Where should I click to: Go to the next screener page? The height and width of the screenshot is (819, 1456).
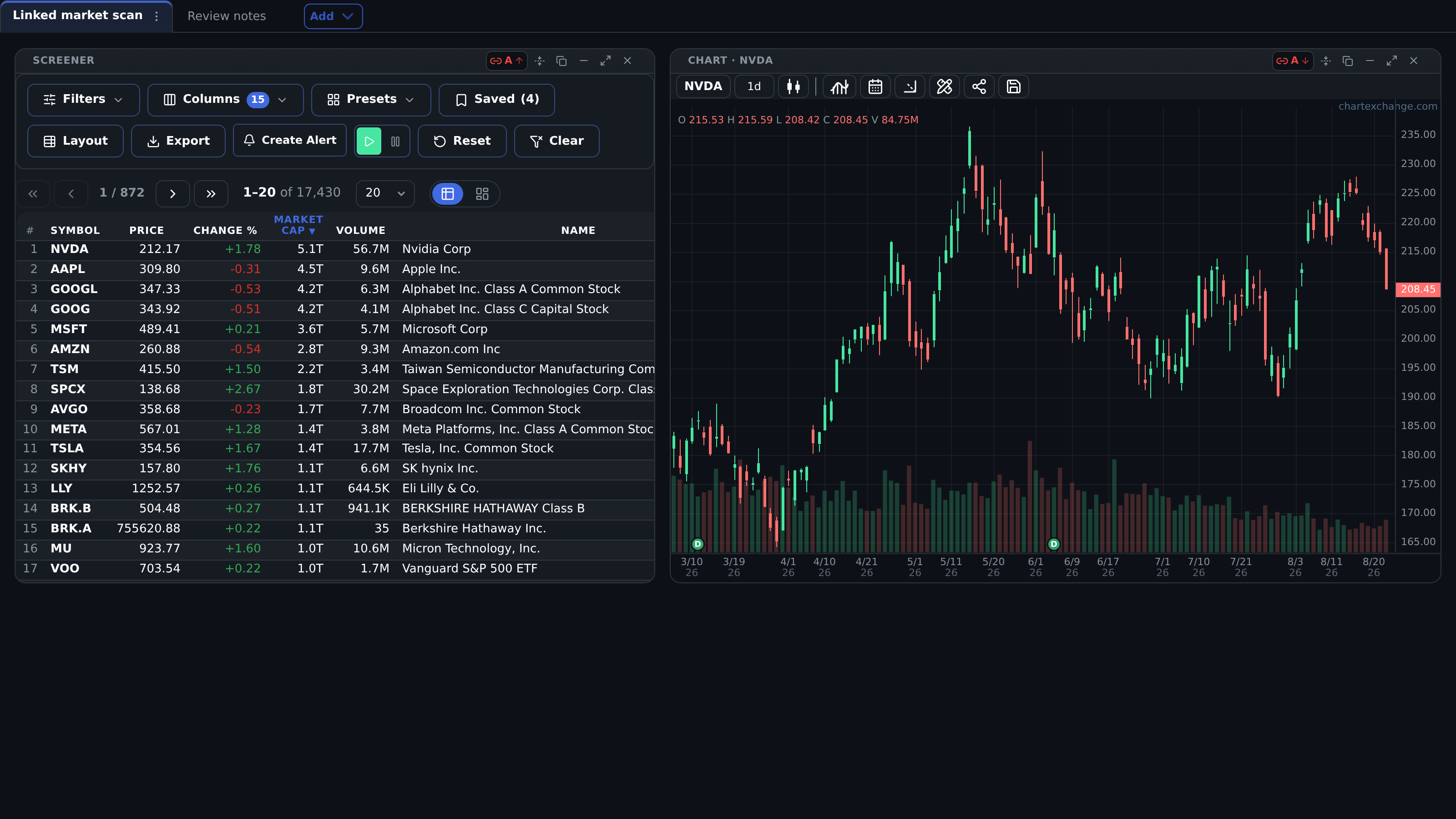coord(172,194)
